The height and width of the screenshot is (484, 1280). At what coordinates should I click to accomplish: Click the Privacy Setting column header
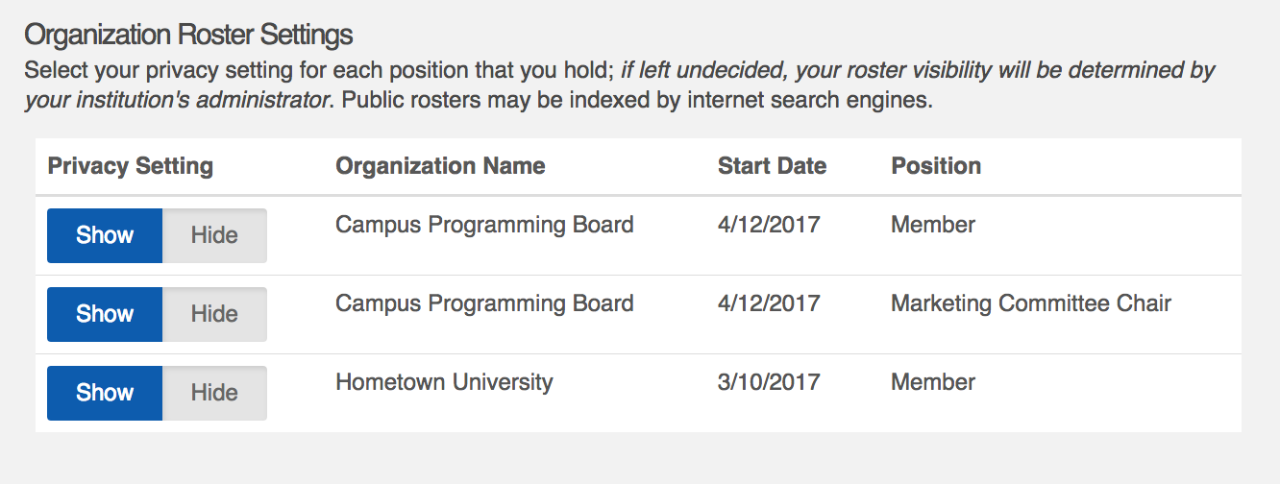(x=130, y=166)
